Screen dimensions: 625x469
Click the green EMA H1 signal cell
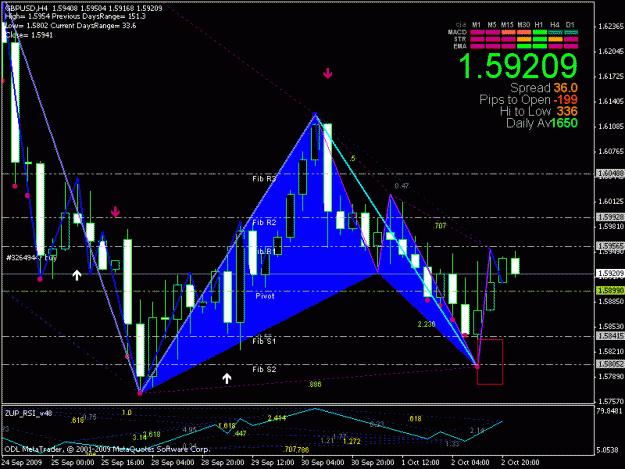(539, 46)
